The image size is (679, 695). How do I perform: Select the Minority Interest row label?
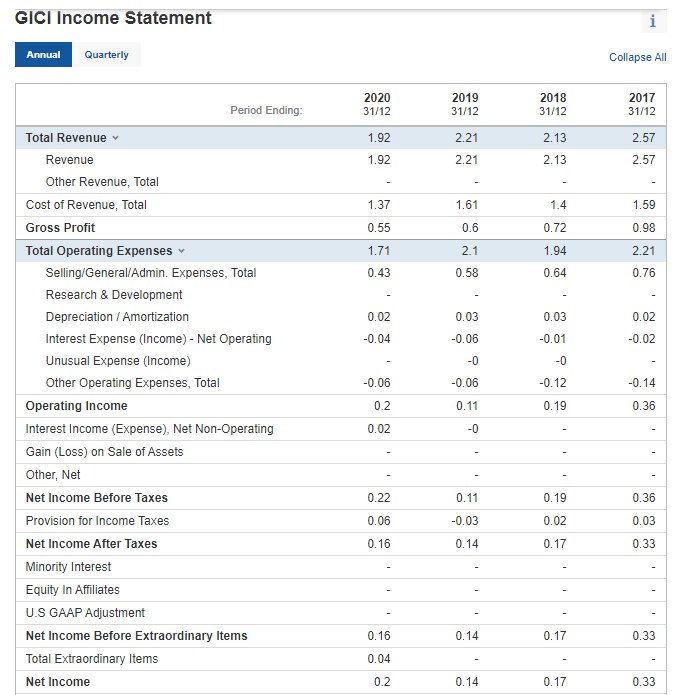pos(68,567)
